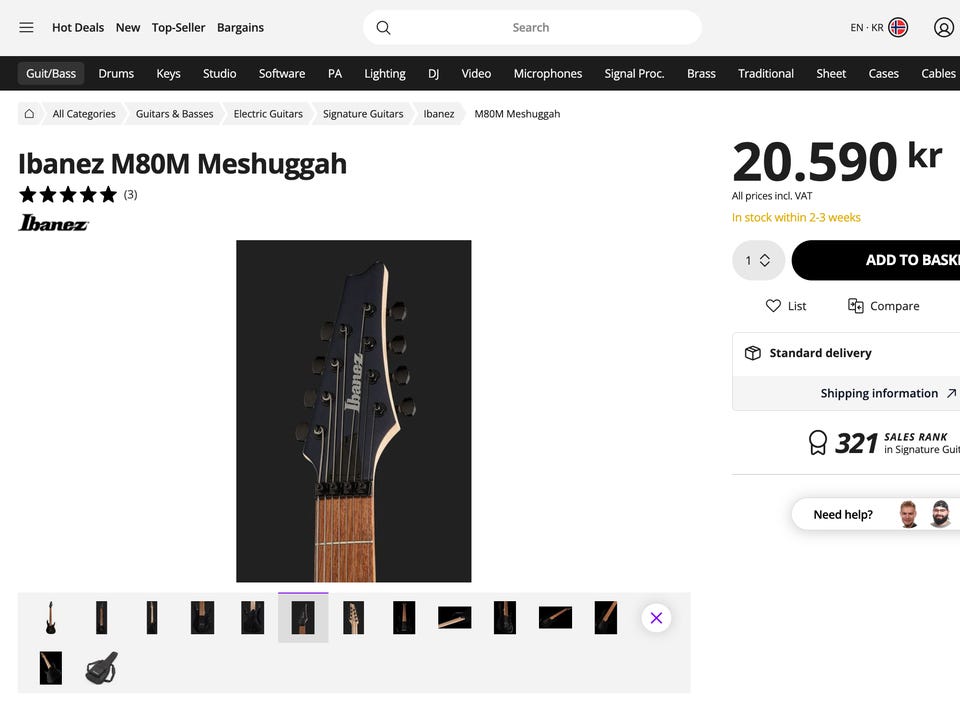The height and width of the screenshot is (710, 960).
Task: Close the thumbnail gallery with purple X
Action: [656, 618]
